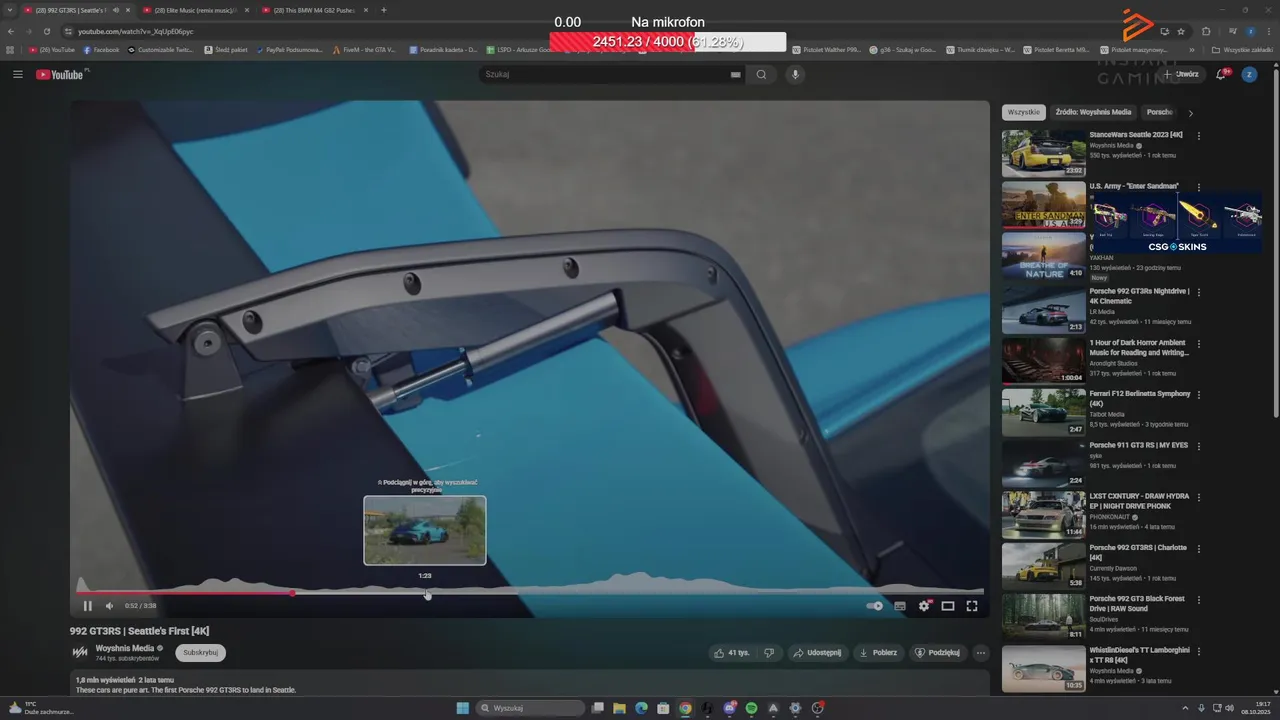The height and width of the screenshot is (720, 1280).
Task: Toggle subtitles in the player
Action: point(900,605)
